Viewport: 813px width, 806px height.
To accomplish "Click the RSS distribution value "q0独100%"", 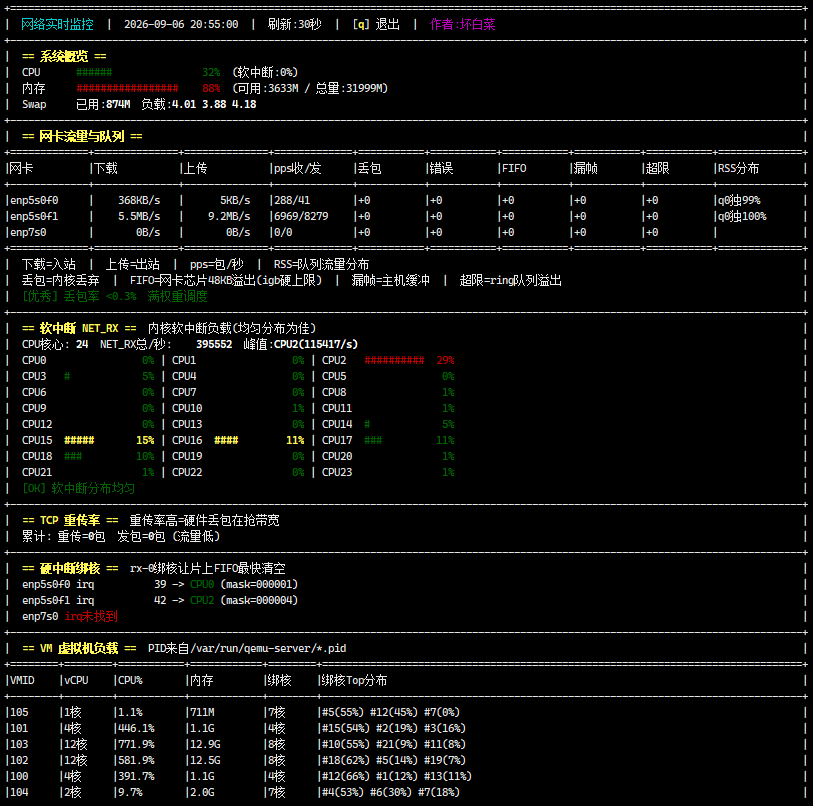I will [742, 217].
